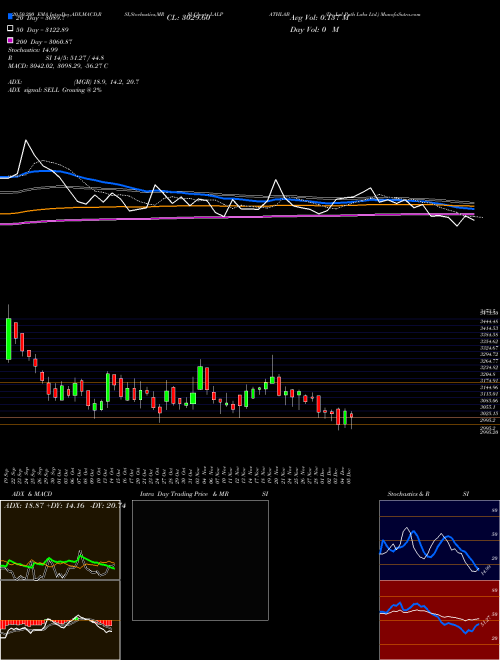Click the blue 20 Day legend swatch
This screenshot has height=660, width=500.
coord(10,17)
